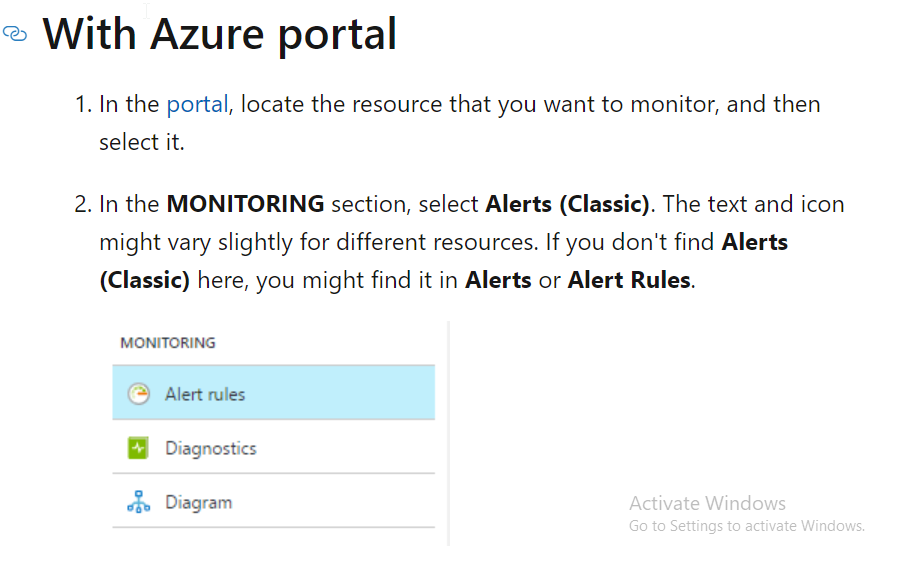The width and height of the screenshot is (897, 563).
Task: Click the green Diagnostics icon
Action: tap(138, 449)
